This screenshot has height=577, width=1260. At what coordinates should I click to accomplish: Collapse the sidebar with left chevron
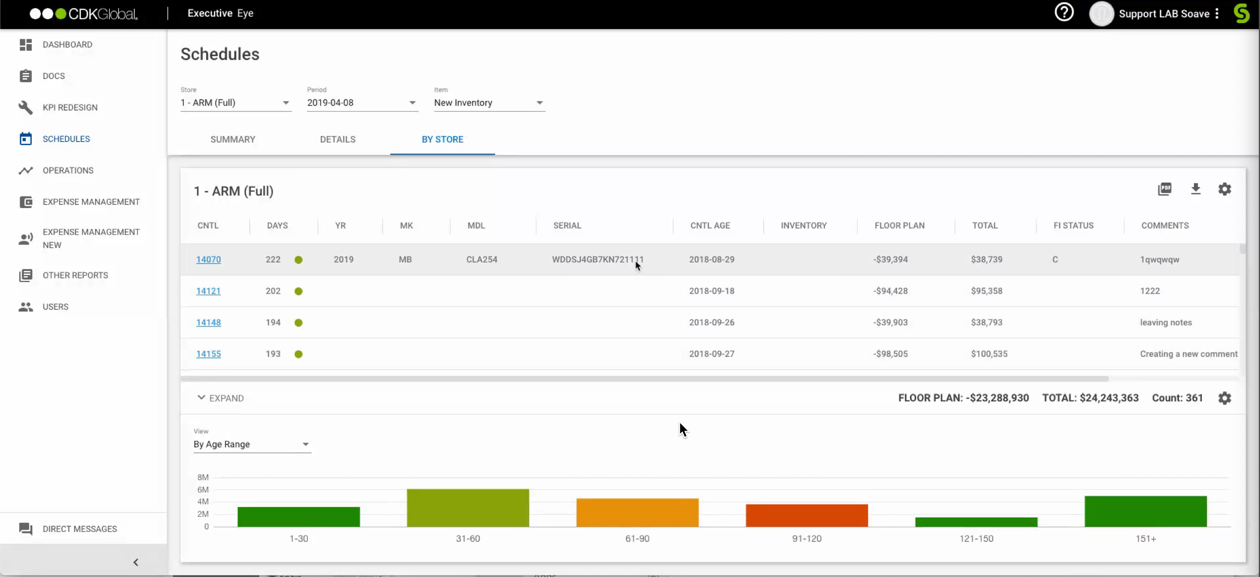[136, 562]
